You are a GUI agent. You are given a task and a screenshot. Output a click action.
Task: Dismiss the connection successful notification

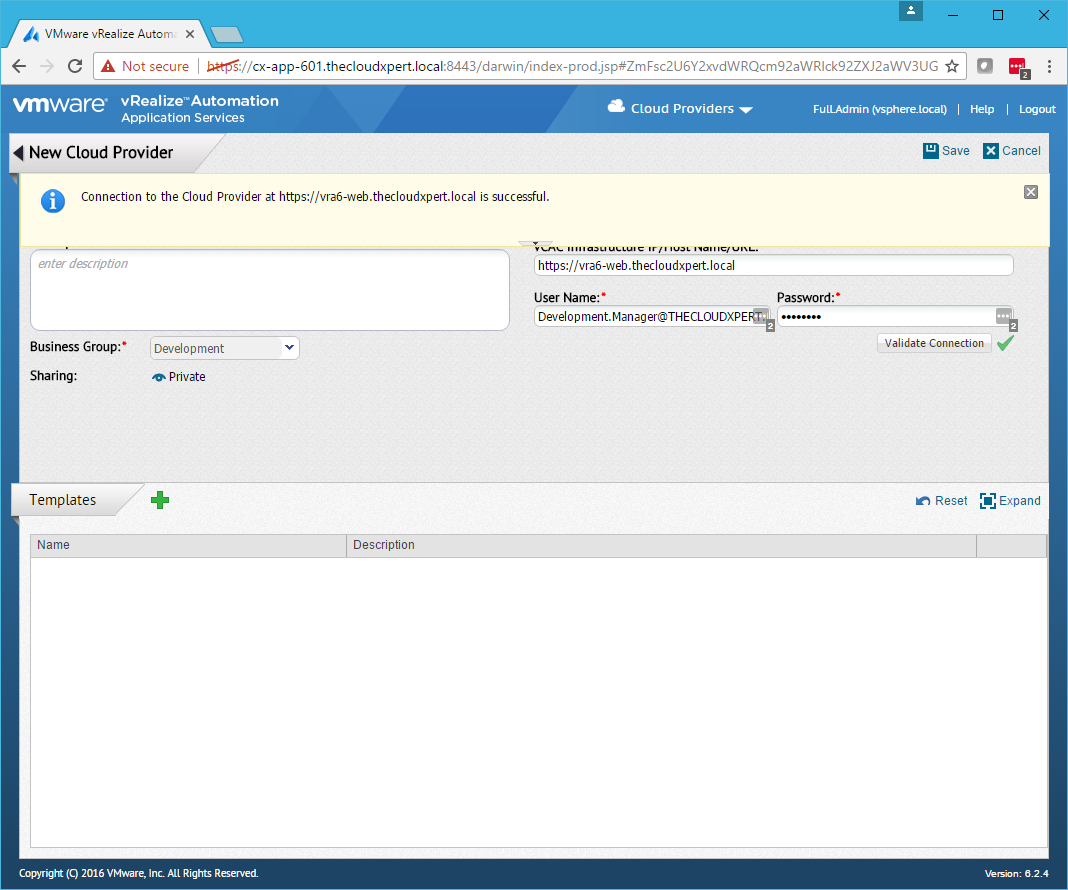(1031, 192)
